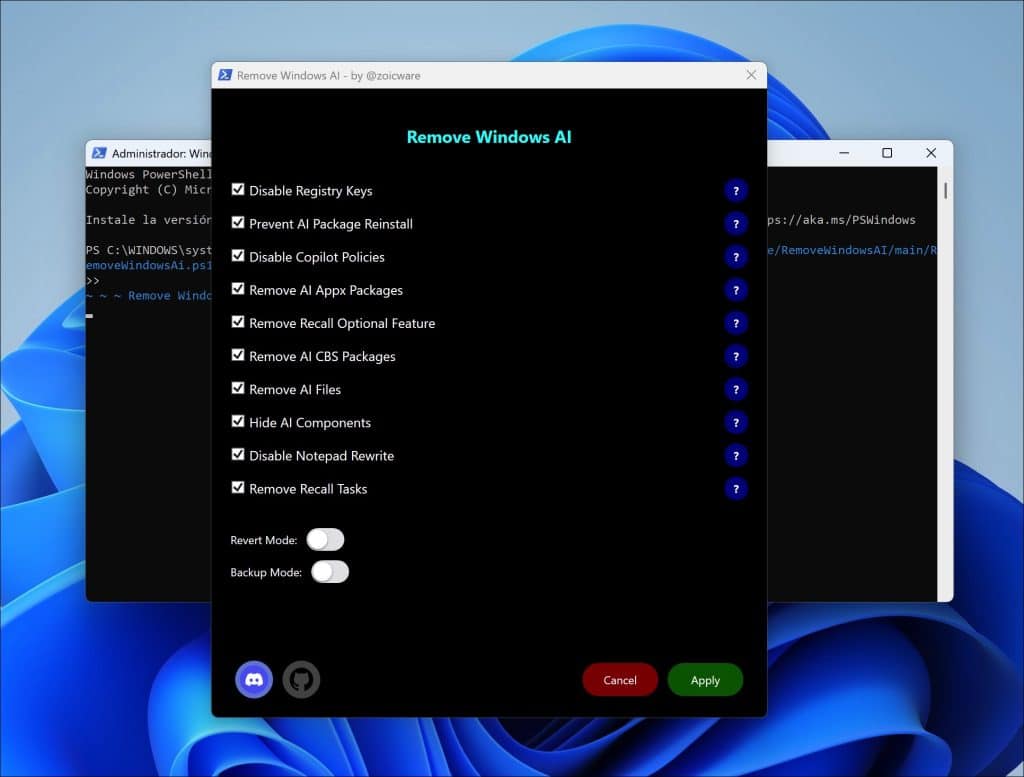Click the help icon for Remove Recall Optional Feature
This screenshot has height=777, width=1024.
(736, 323)
